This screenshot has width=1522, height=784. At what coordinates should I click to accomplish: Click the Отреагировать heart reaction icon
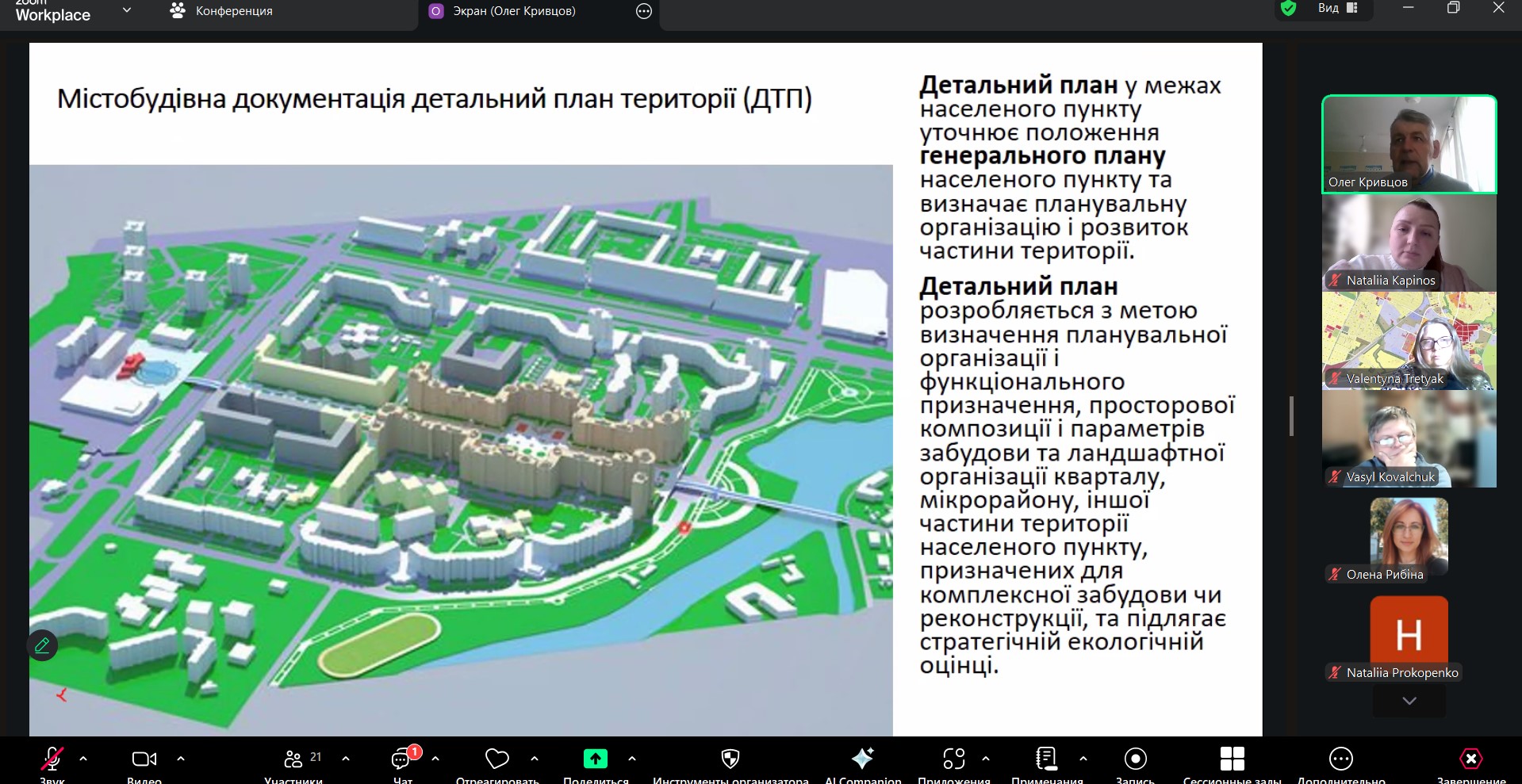click(496, 759)
